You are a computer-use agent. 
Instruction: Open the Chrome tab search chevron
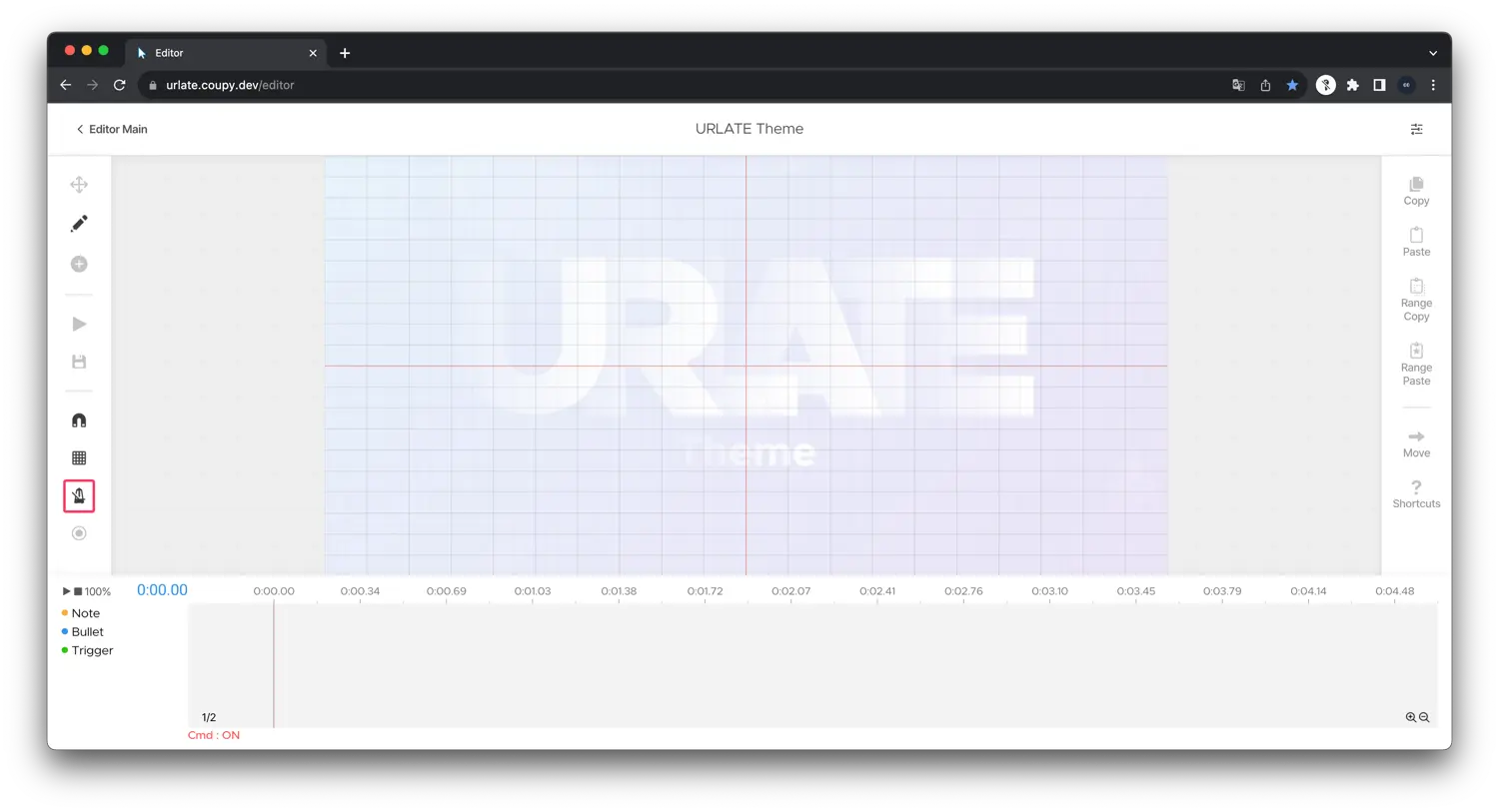[x=1432, y=53]
